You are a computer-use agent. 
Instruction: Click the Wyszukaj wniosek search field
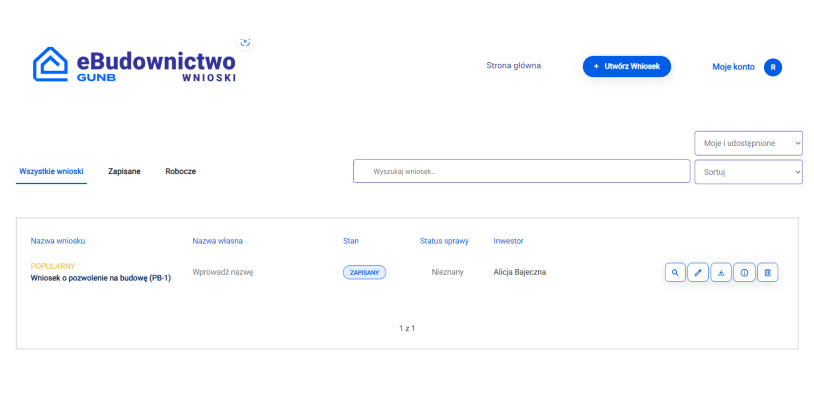(x=521, y=172)
